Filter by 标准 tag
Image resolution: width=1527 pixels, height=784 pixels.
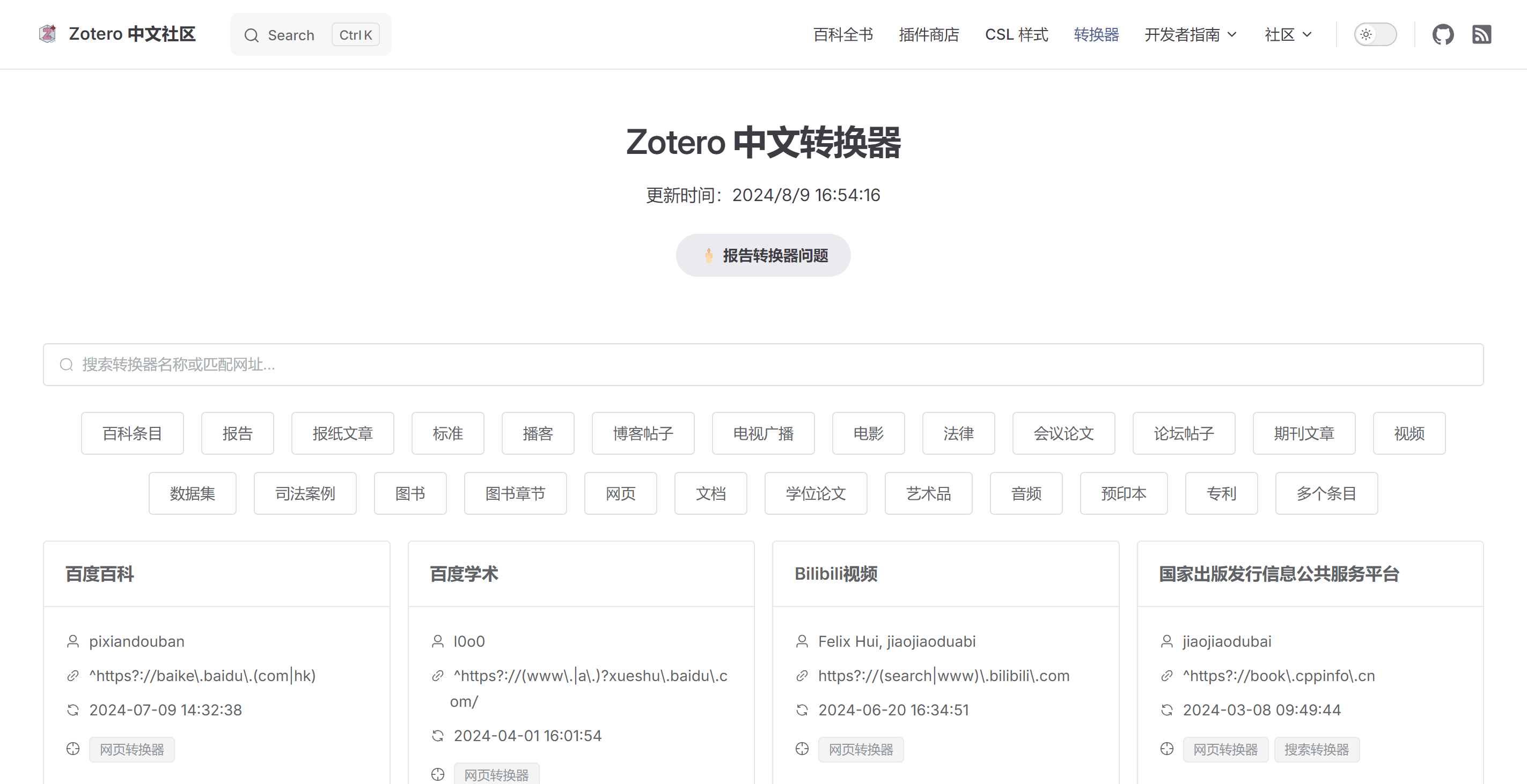coord(447,433)
